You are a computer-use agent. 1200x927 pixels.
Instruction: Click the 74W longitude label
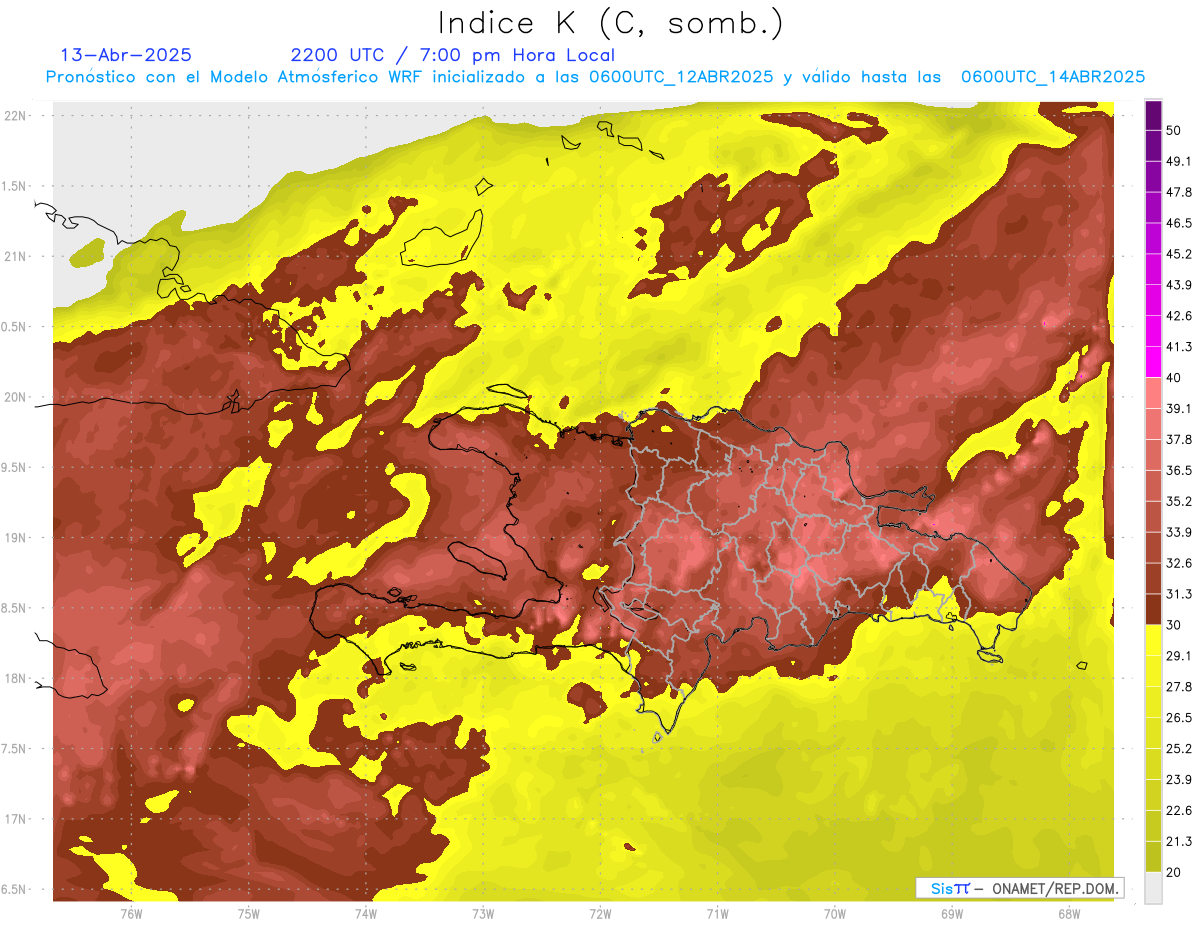point(366,913)
